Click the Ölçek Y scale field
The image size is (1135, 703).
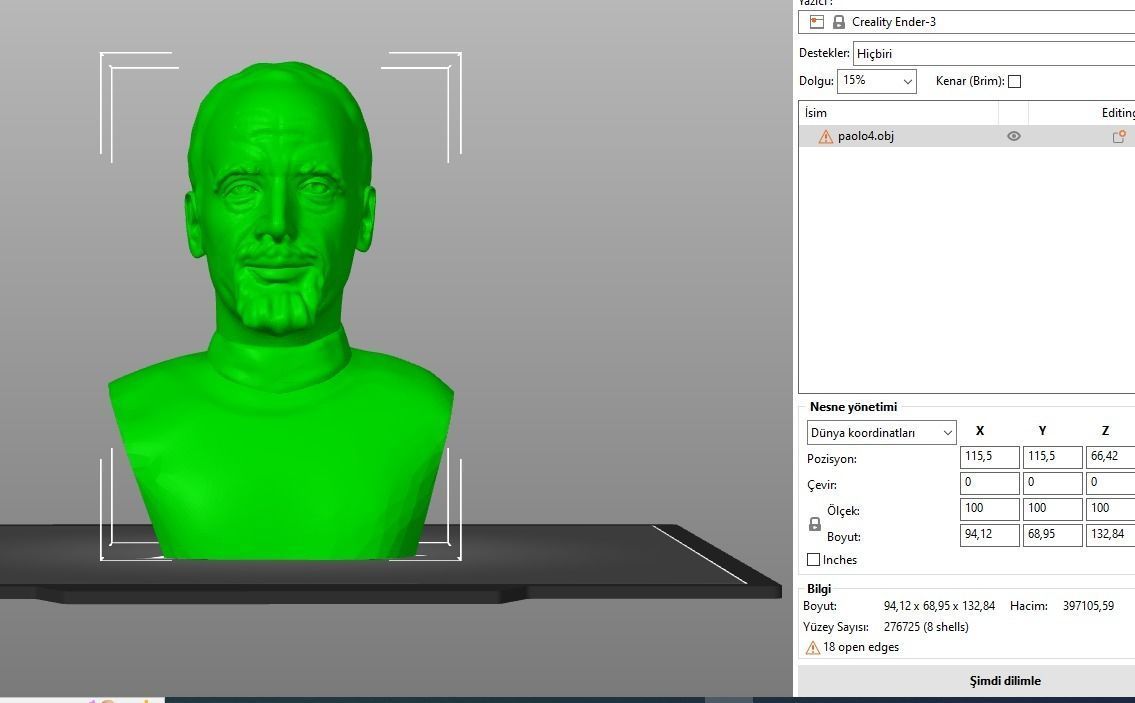coord(1052,509)
